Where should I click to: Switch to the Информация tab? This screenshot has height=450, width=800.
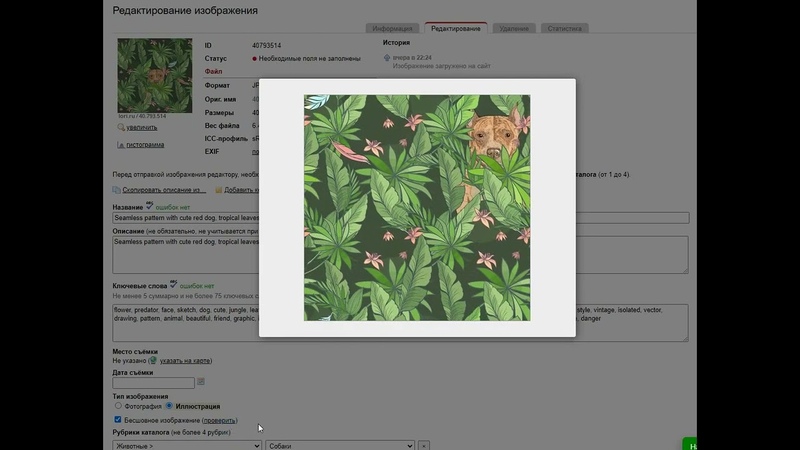pyautogui.click(x=391, y=28)
